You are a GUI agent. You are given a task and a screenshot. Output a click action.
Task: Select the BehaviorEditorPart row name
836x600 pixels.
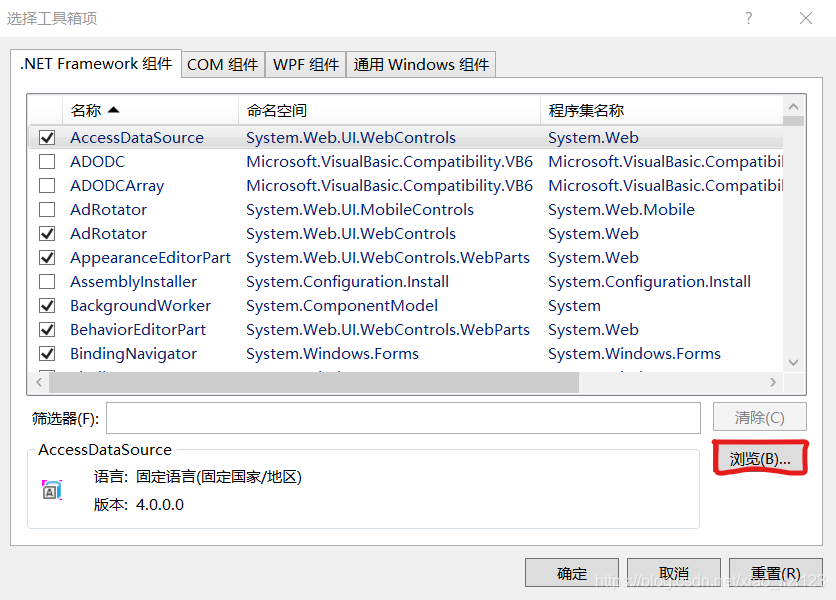(138, 330)
